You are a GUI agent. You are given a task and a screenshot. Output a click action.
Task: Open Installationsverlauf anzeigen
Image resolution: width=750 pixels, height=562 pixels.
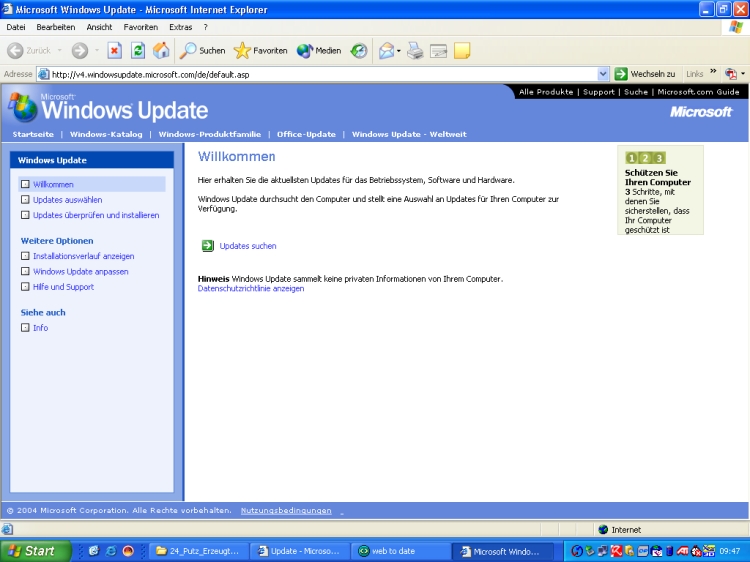[83, 256]
